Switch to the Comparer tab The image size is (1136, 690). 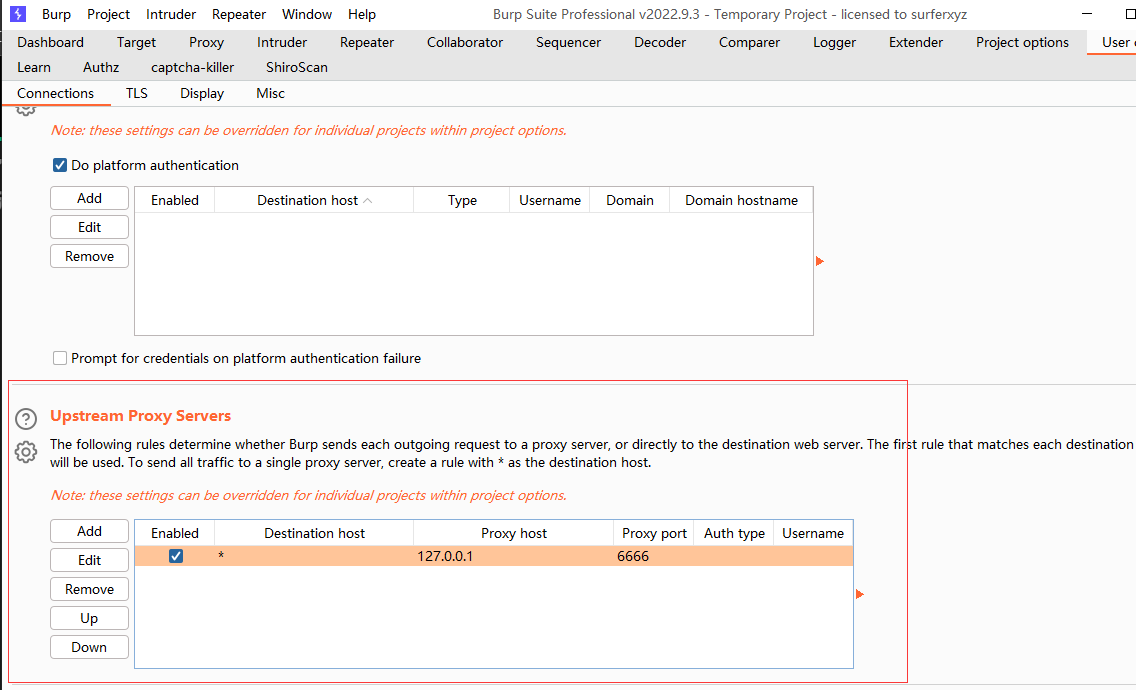(x=749, y=42)
